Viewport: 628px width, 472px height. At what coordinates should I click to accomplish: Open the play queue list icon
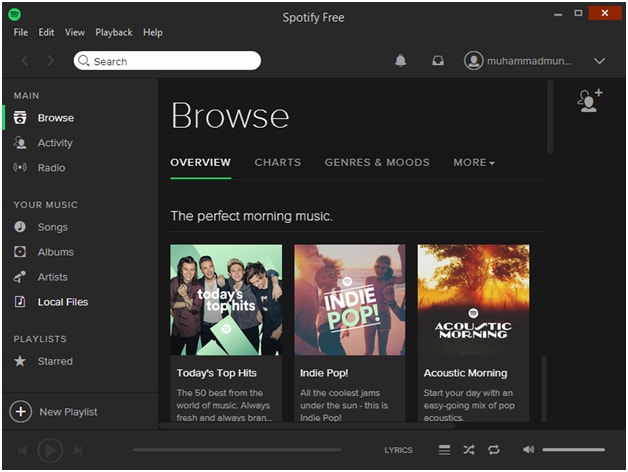444,450
